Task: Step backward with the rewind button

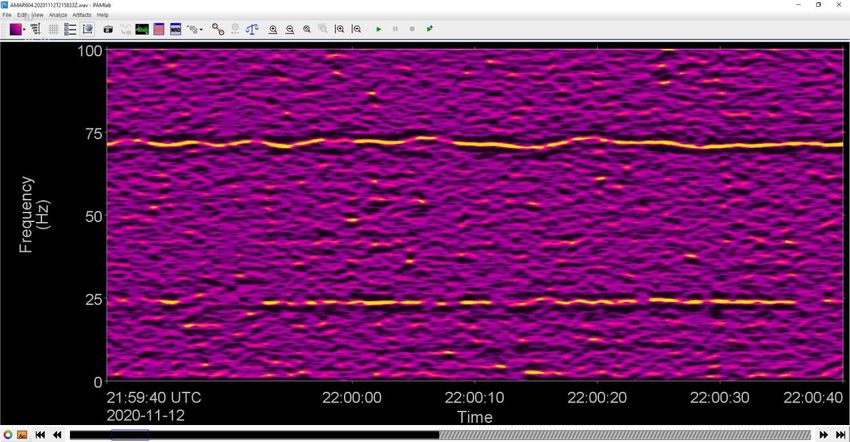Action: pos(57,434)
